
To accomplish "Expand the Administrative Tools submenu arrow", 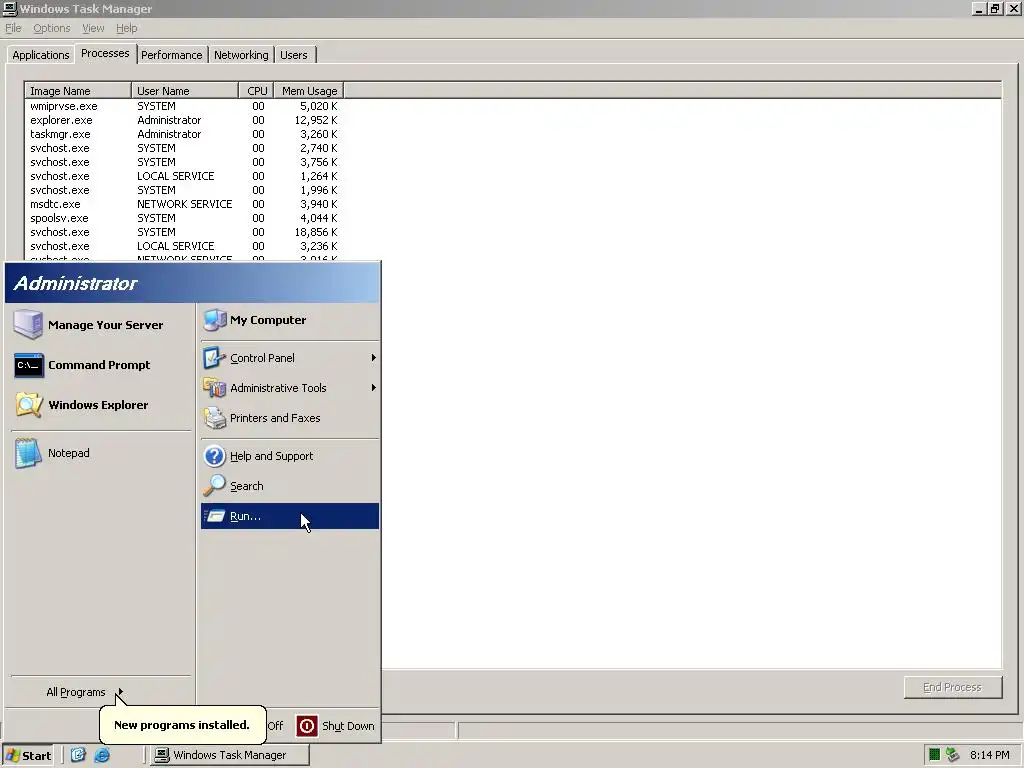I will click(374, 388).
